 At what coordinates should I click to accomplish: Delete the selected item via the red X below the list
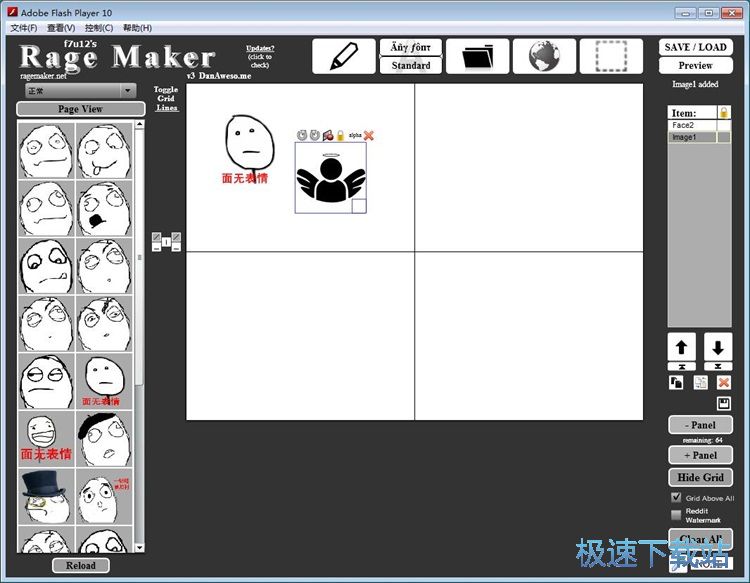tap(724, 383)
